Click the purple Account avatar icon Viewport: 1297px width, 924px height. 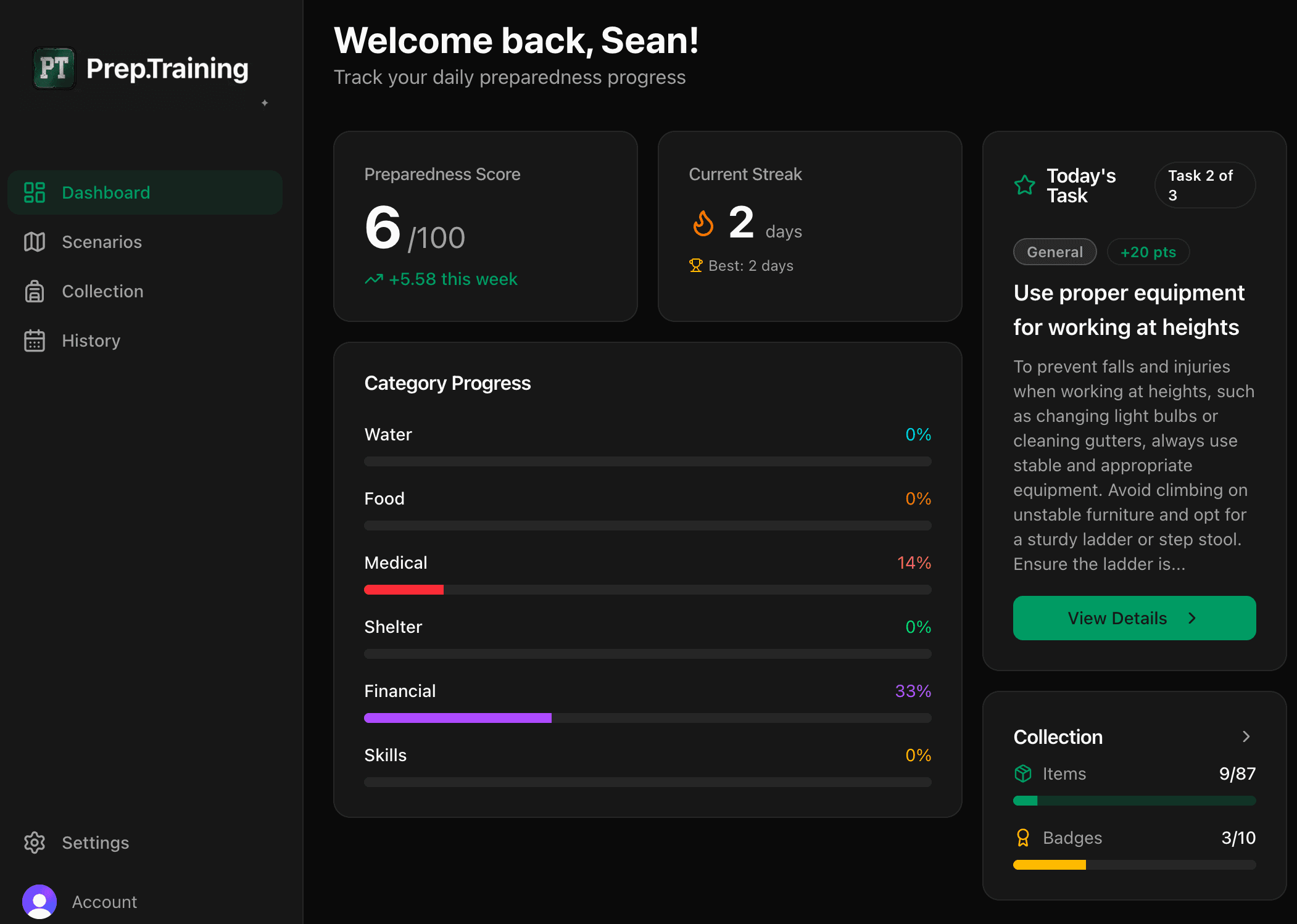click(x=39, y=901)
